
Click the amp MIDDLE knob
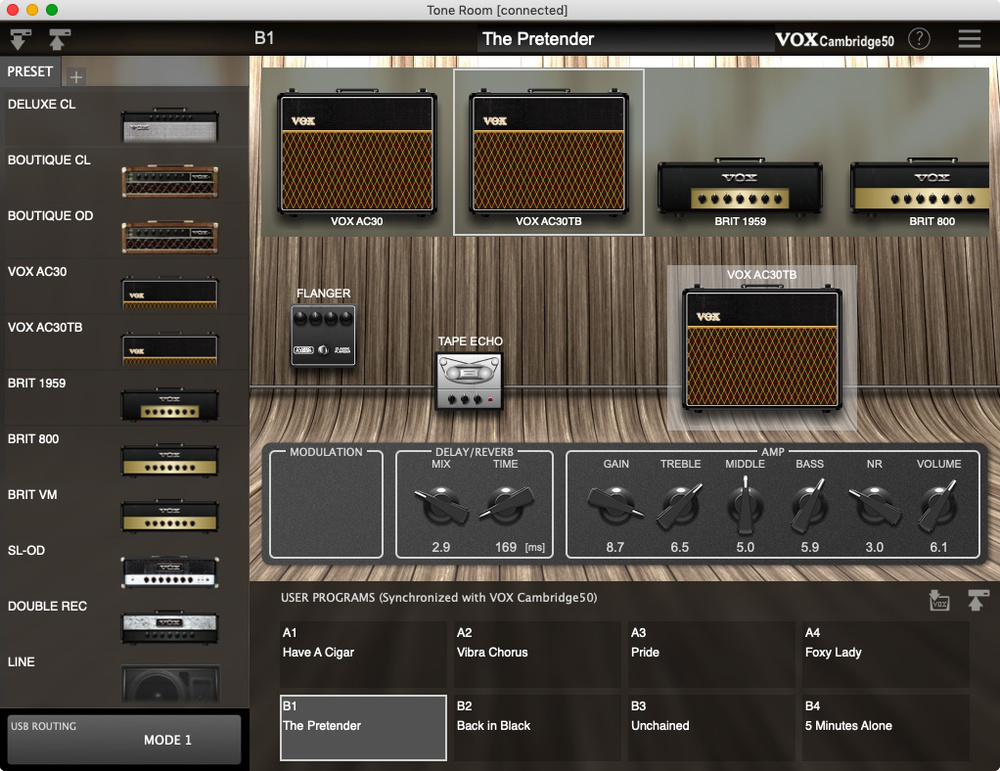tap(745, 506)
